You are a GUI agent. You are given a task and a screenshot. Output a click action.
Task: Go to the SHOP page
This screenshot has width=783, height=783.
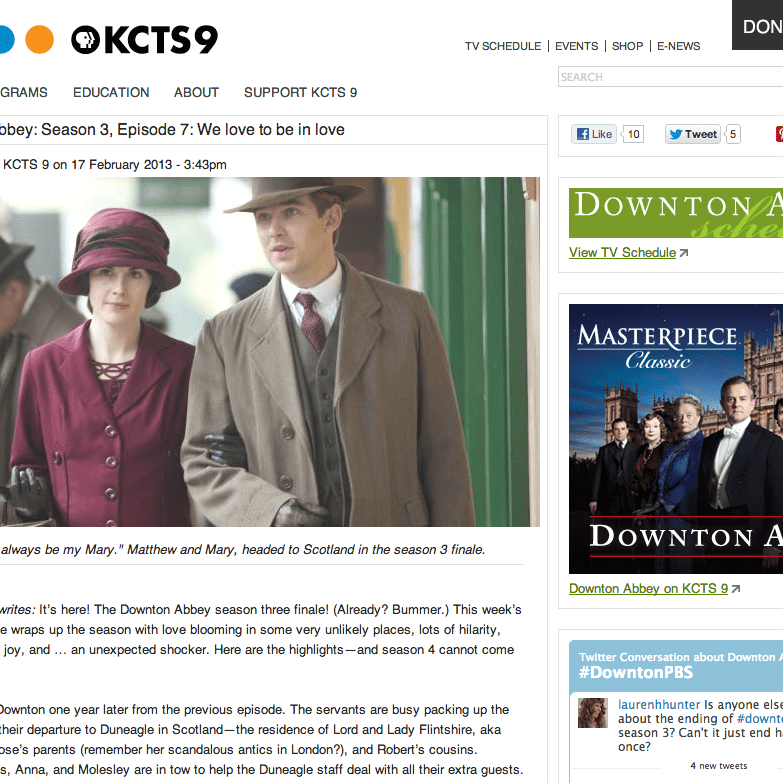627,46
